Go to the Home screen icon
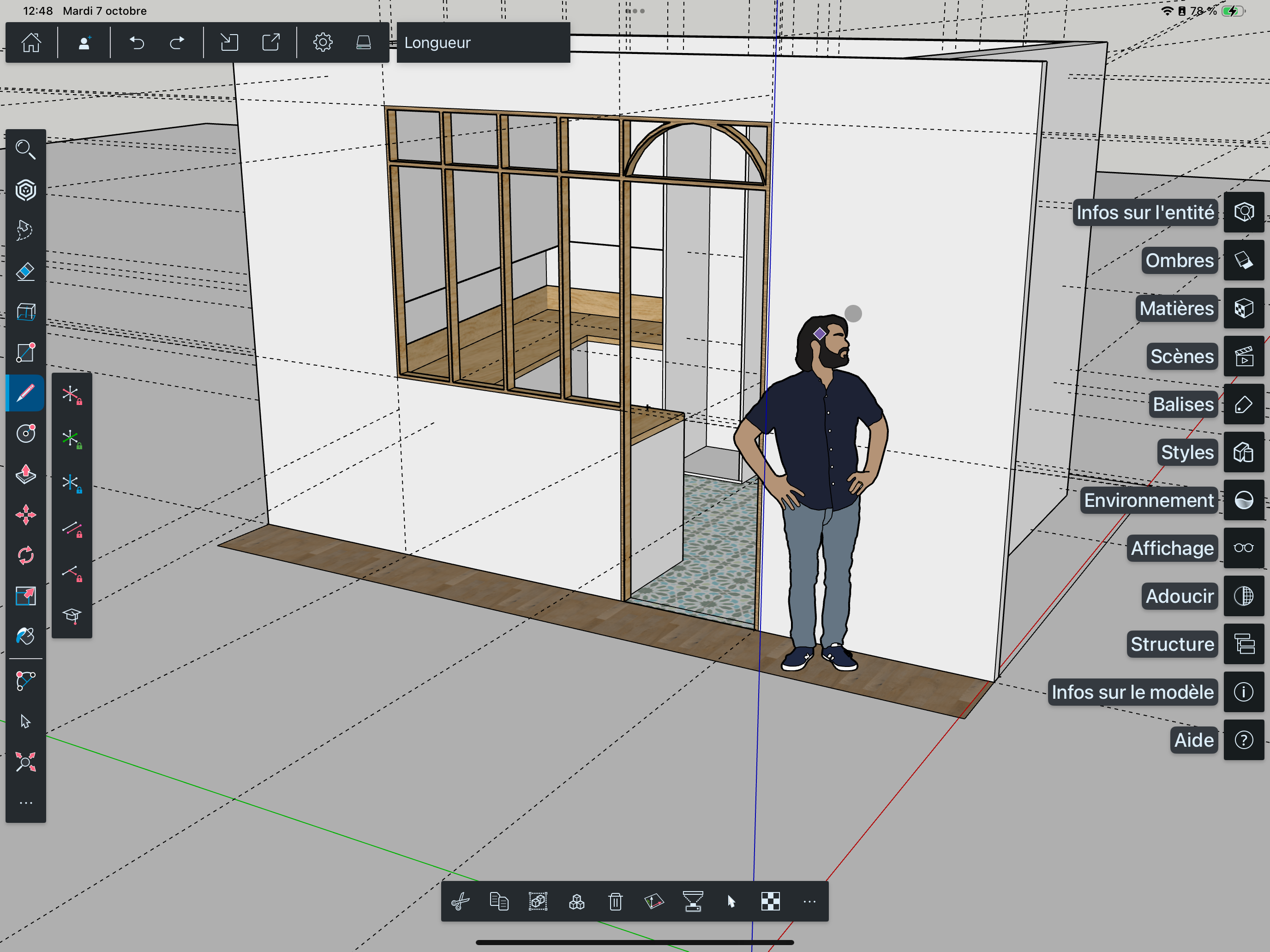Screen dimensions: 1270x952 31,42
